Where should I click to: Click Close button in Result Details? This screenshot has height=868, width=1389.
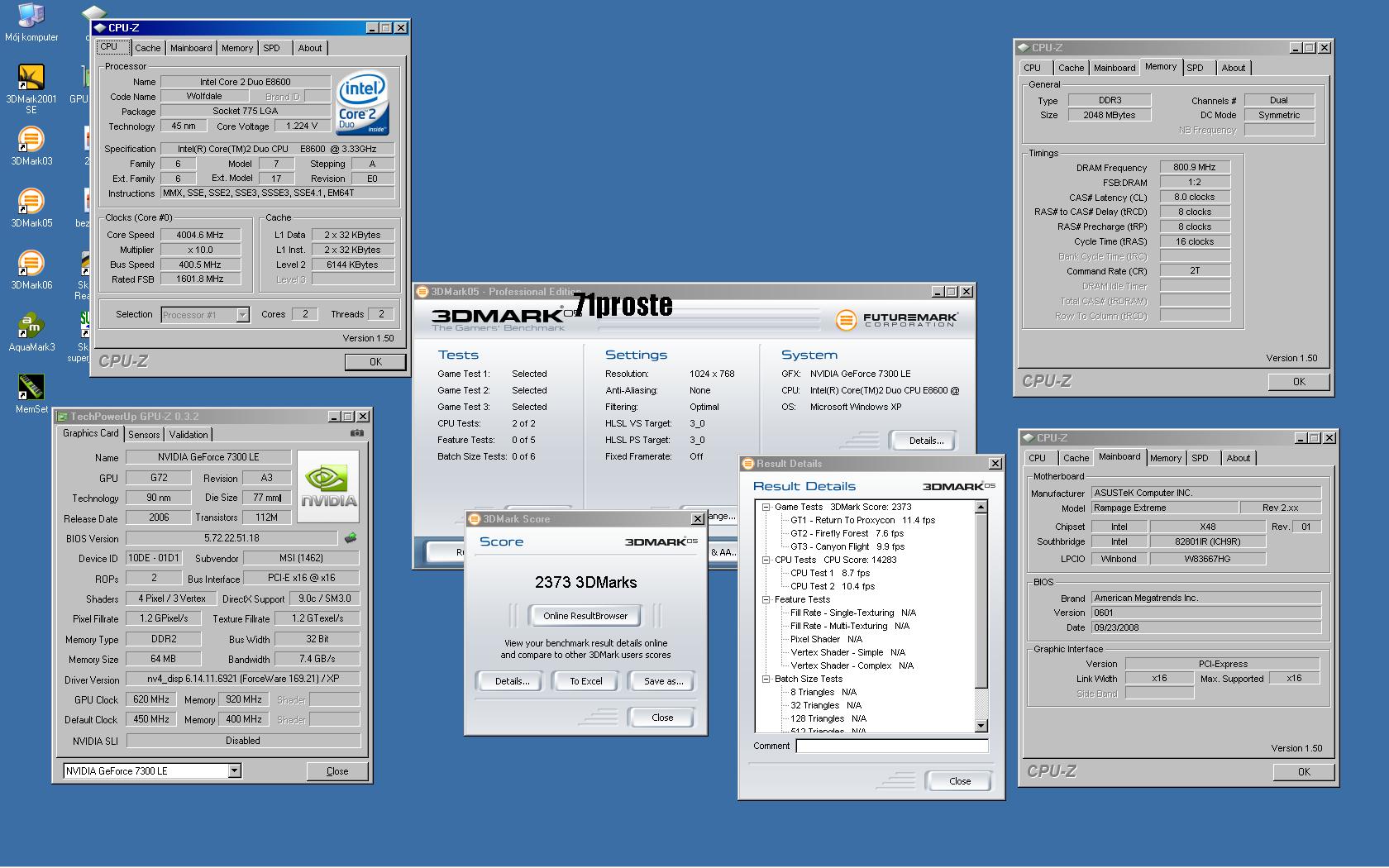point(960,781)
